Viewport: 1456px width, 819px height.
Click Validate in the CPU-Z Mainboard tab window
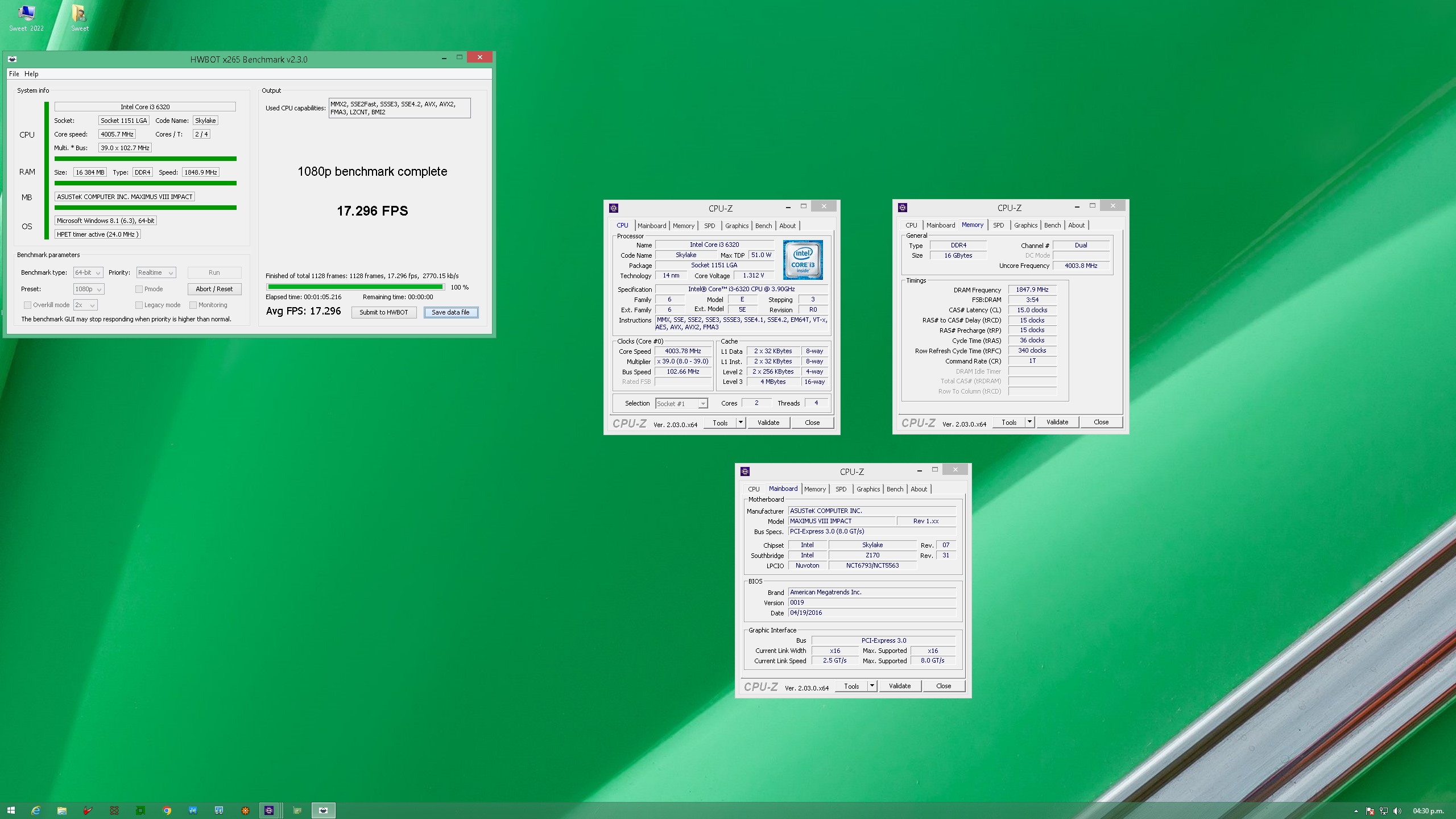pyautogui.click(x=900, y=686)
